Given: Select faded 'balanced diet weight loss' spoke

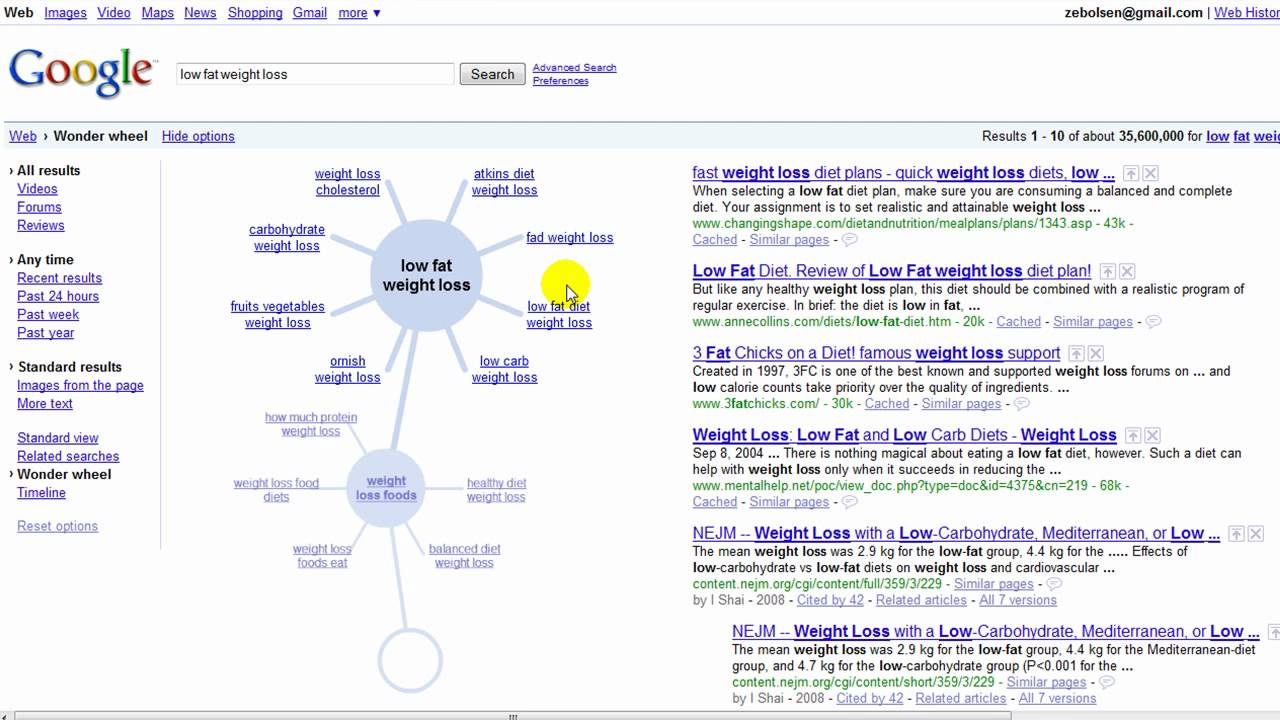Looking at the screenshot, I should 464,556.
